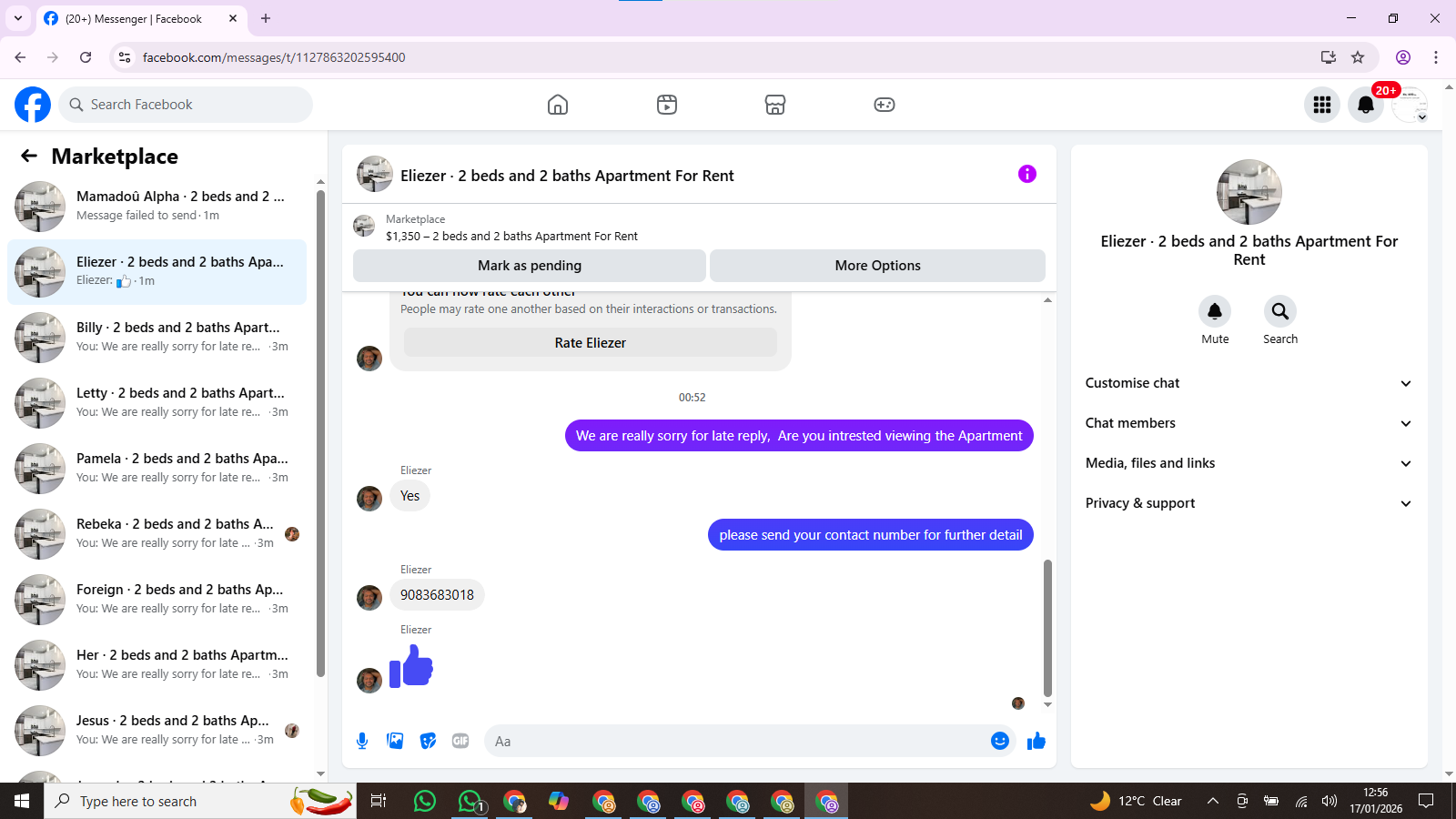Open Pamela's apartment conversation
Image resolution: width=1456 pixels, height=819 pixels.
(157, 469)
